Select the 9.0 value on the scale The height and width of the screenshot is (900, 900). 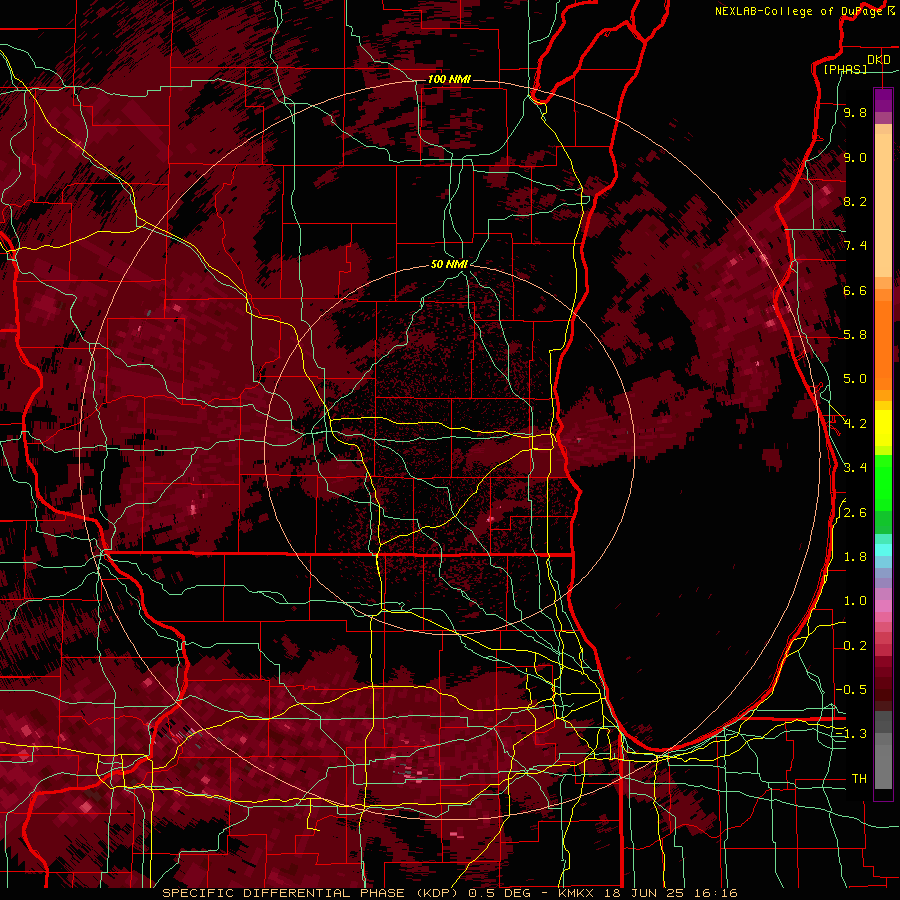click(x=855, y=157)
